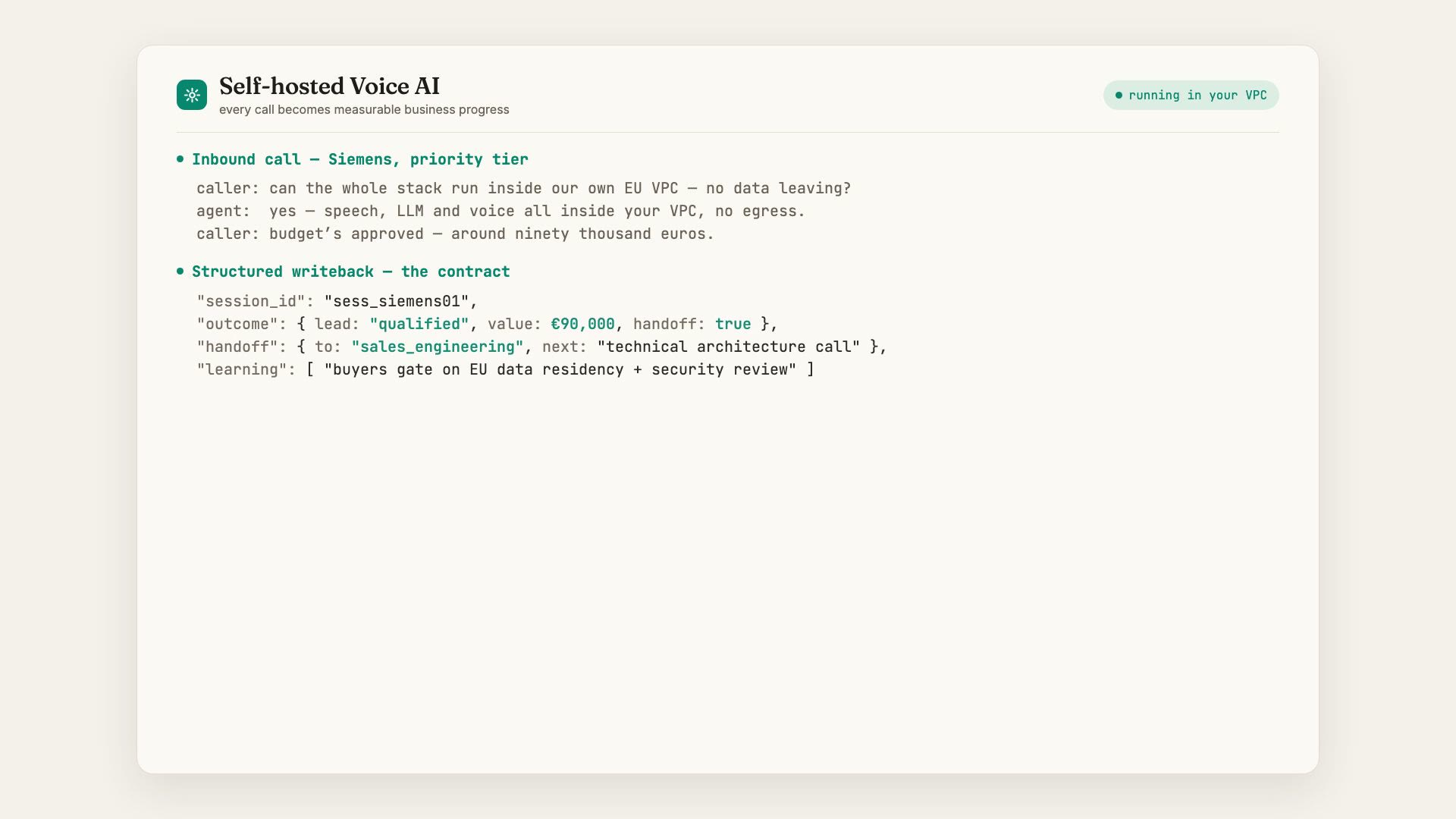Click the €90,000 value
Screen dimensions: 1456x819
582,324
